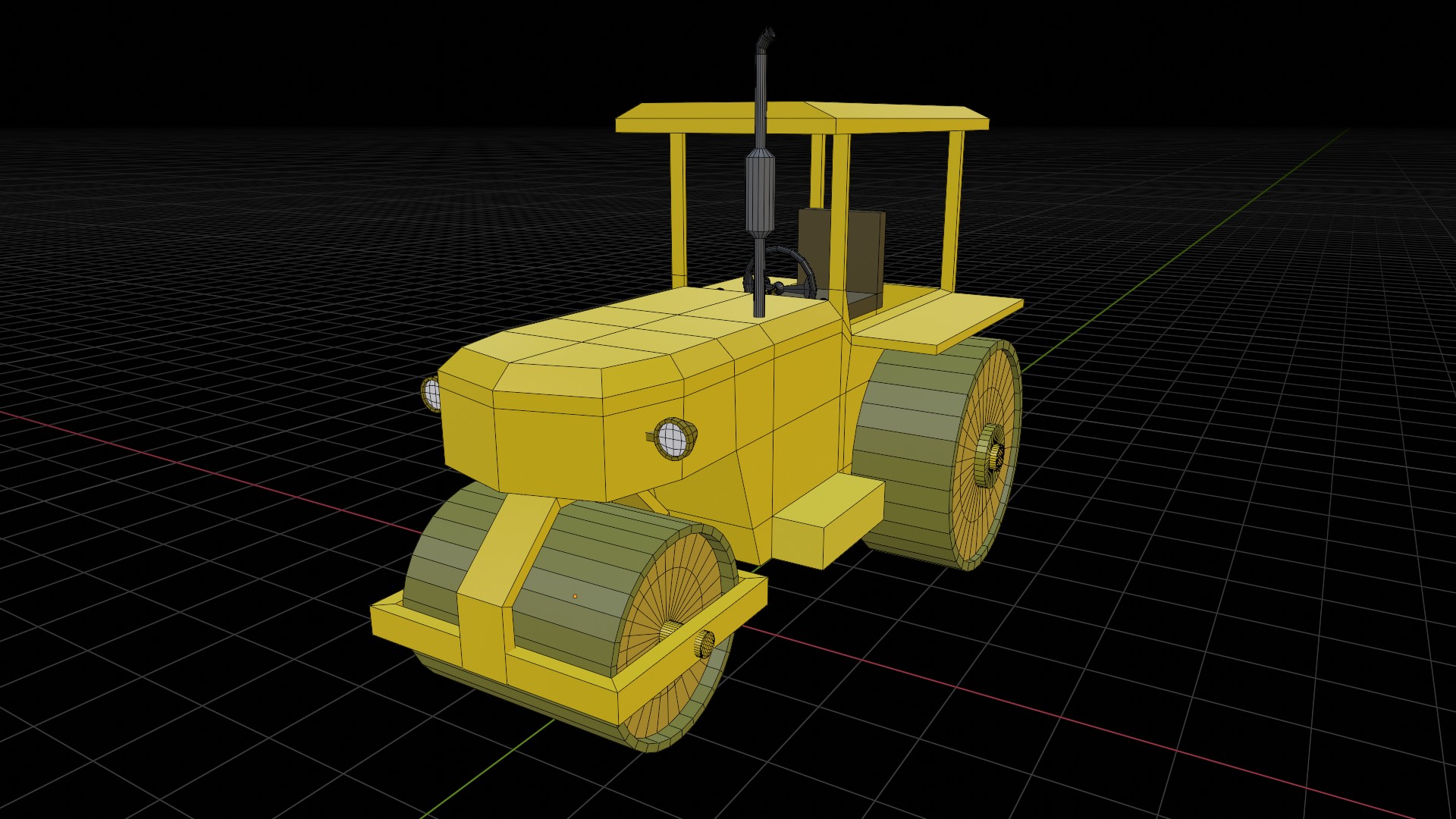Select the right front headlight lens

pyautogui.click(x=672, y=439)
